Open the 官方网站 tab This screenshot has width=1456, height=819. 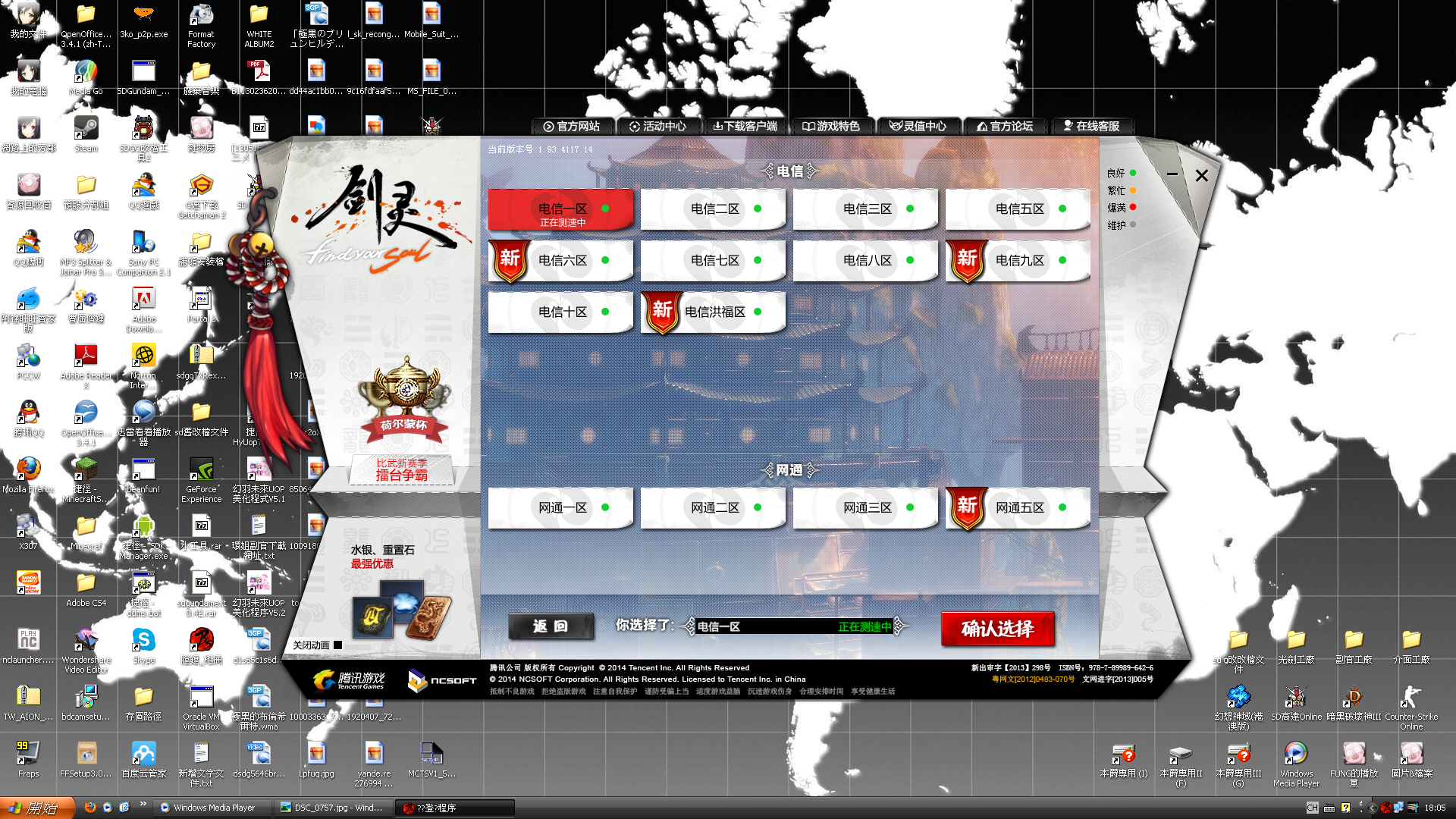pos(571,126)
